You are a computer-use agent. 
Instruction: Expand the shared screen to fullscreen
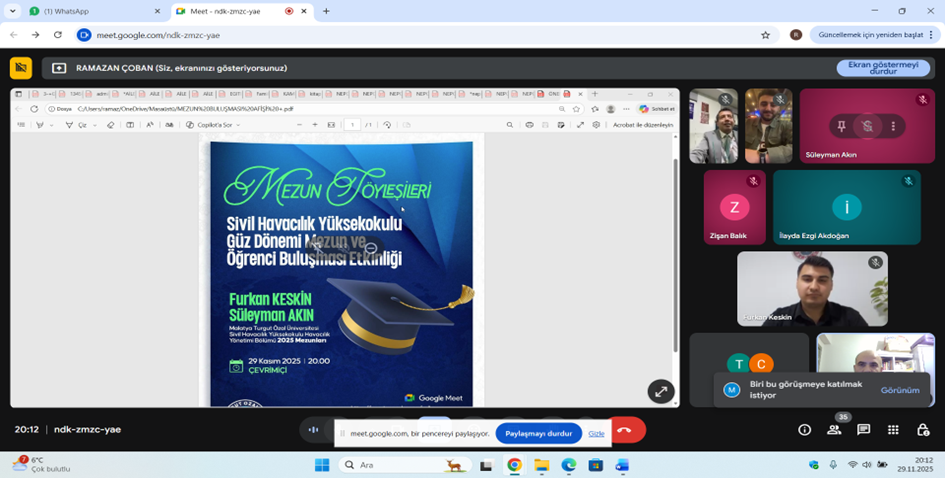tap(660, 392)
